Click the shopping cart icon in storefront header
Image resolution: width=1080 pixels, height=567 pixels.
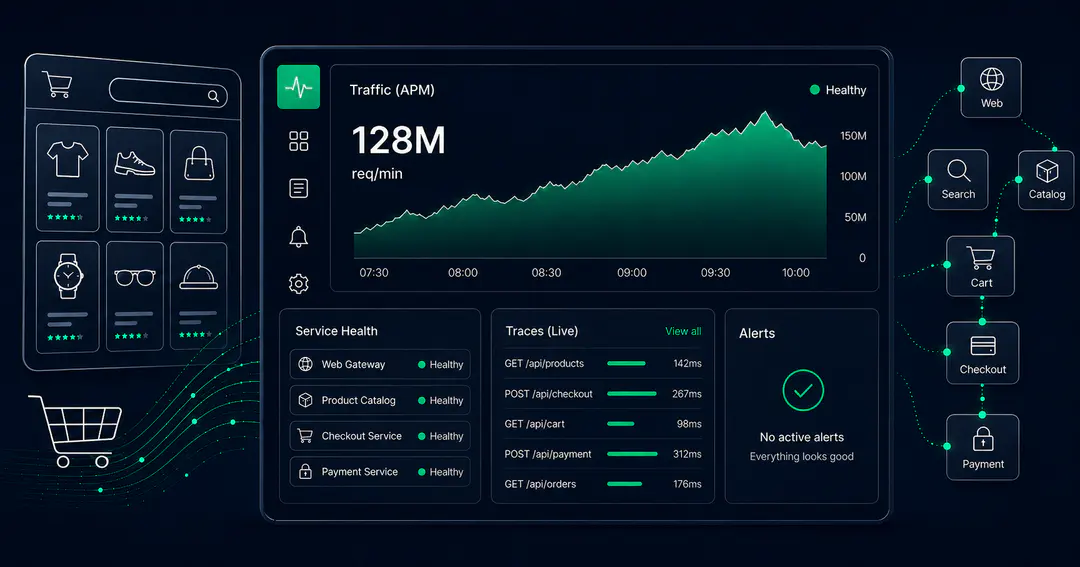pyautogui.click(x=57, y=84)
